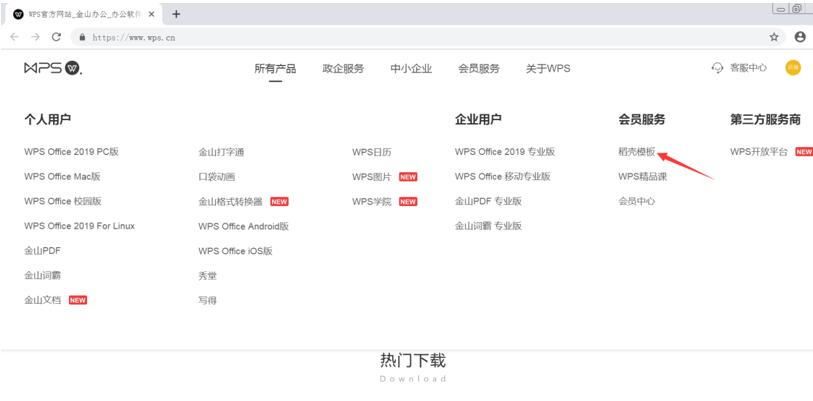Open the 会员服务 nav menu
The width and height of the screenshot is (813, 401).
pyautogui.click(x=479, y=68)
